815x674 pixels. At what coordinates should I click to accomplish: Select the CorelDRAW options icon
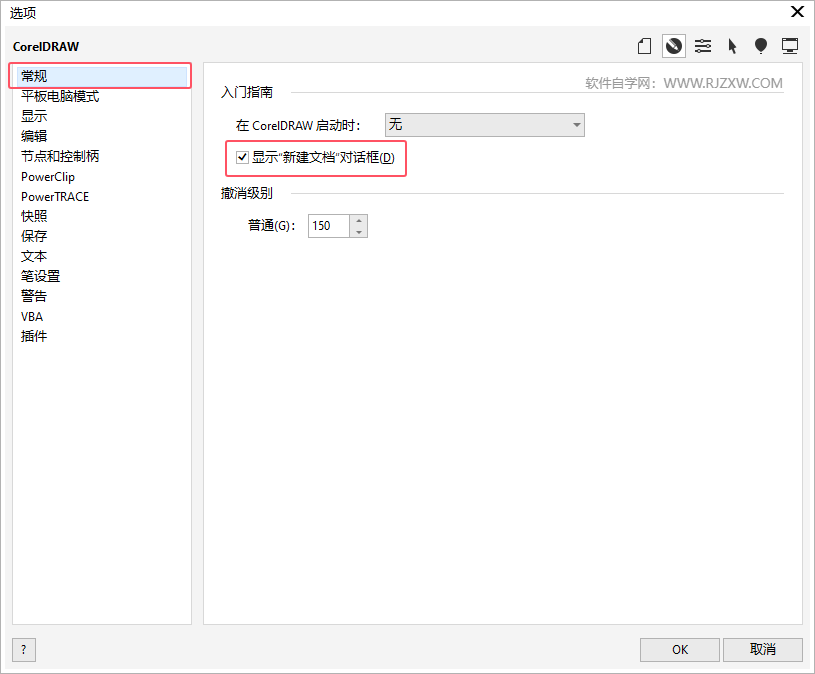[x=674, y=46]
